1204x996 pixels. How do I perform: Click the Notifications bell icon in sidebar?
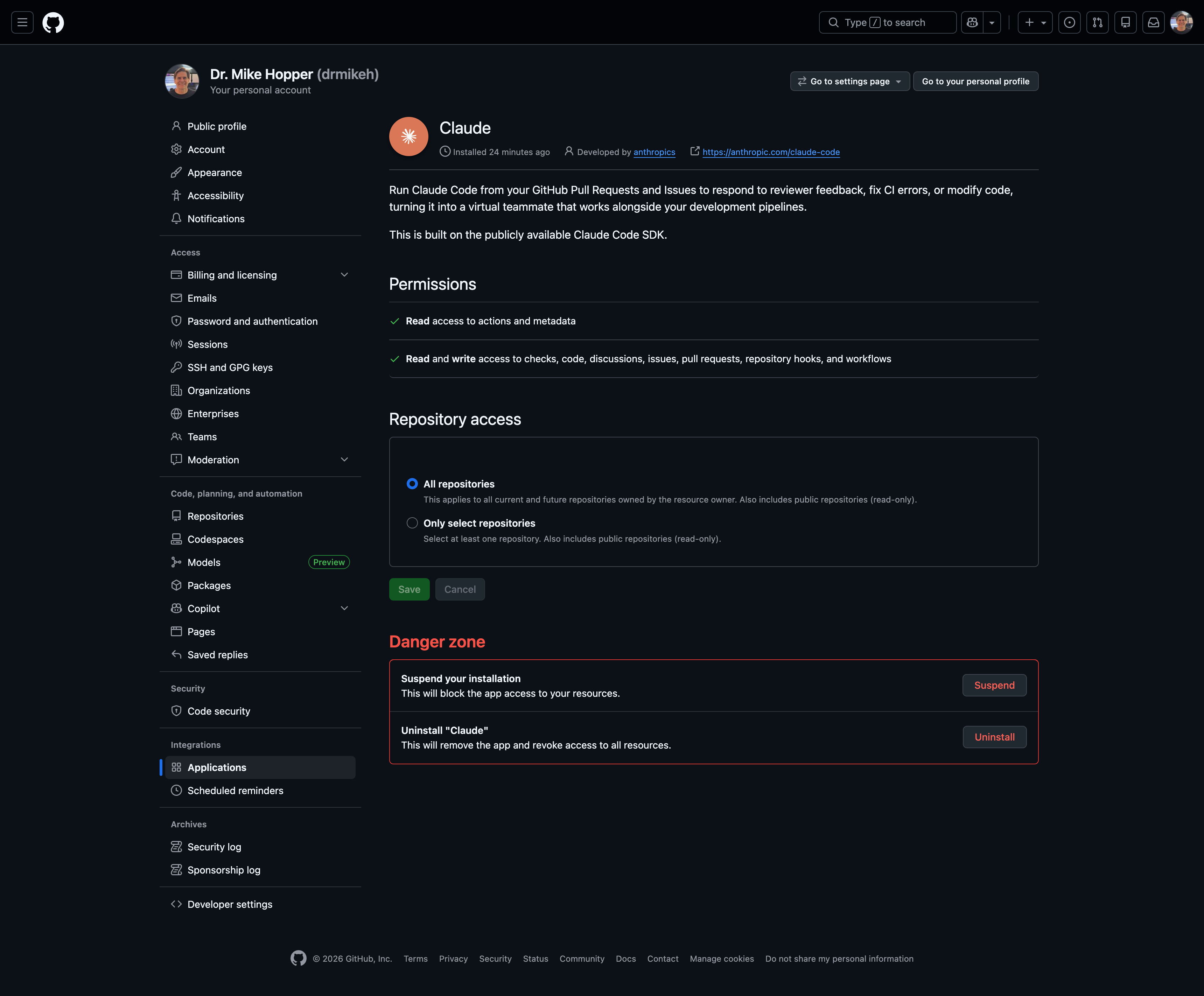click(x=177, y=218)
